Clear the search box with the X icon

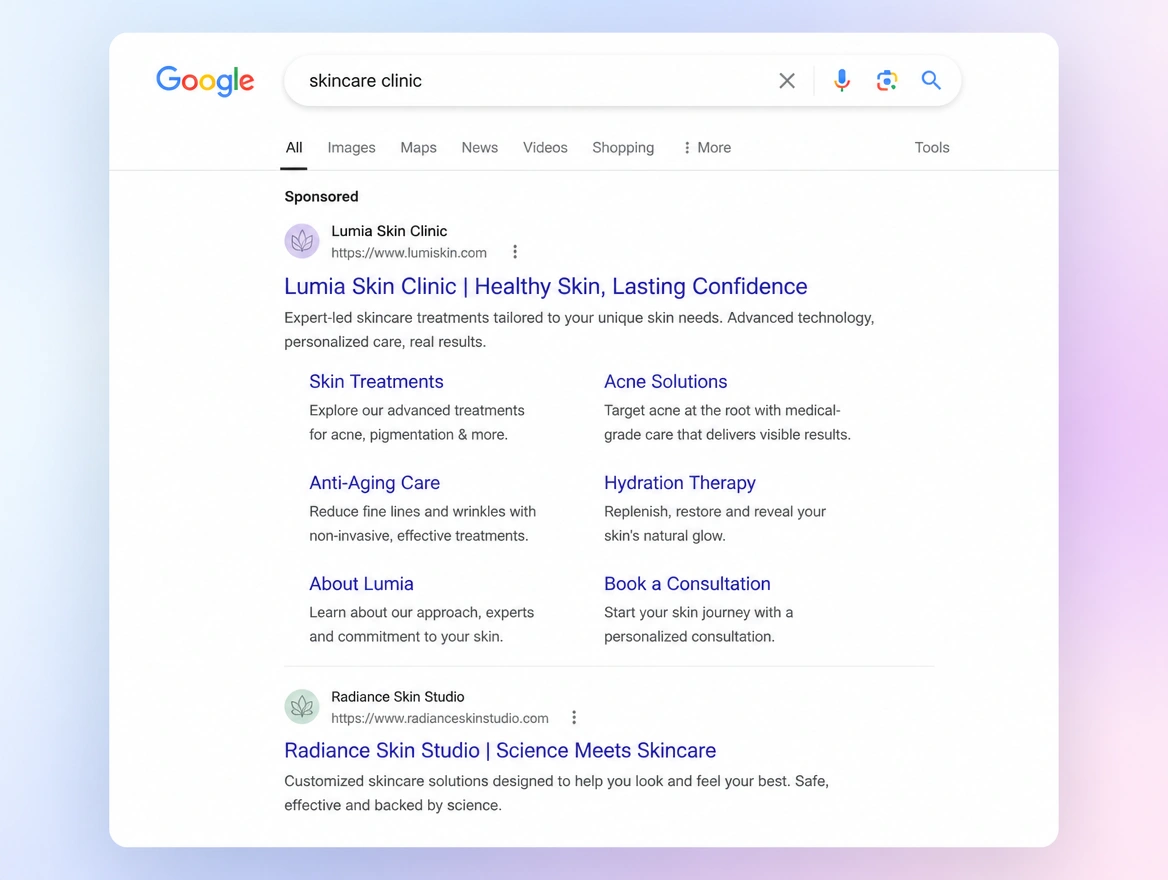pos(787,80)
